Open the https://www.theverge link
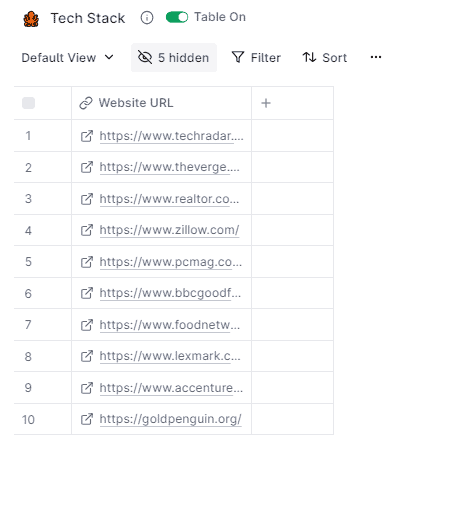 tap(169, 167)
